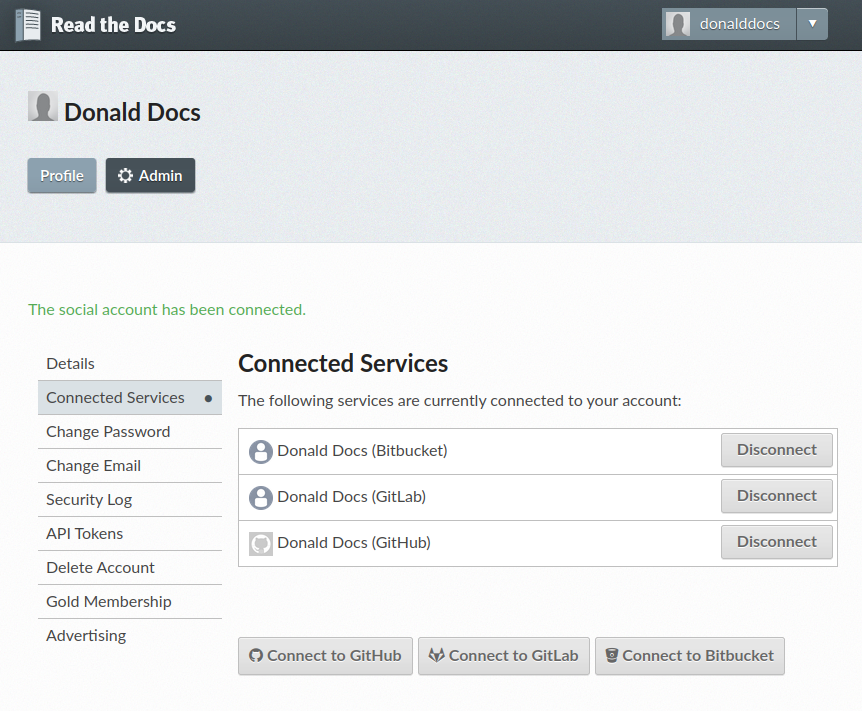This screenshot has height=711, width=862.
Task: Open the user menu dropdown arrow
Action: click(812, 24)
